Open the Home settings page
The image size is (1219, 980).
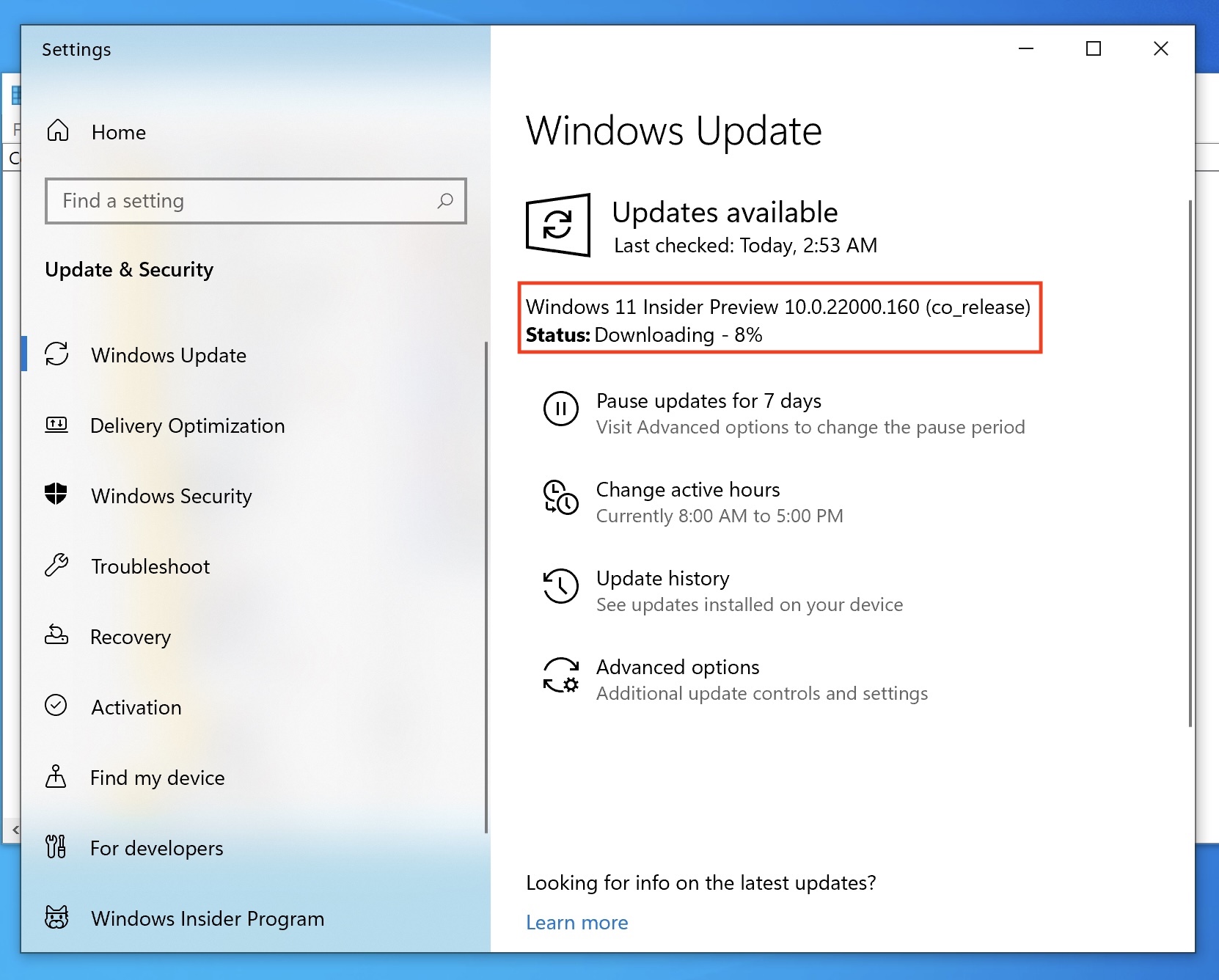(x=119, y=132)
